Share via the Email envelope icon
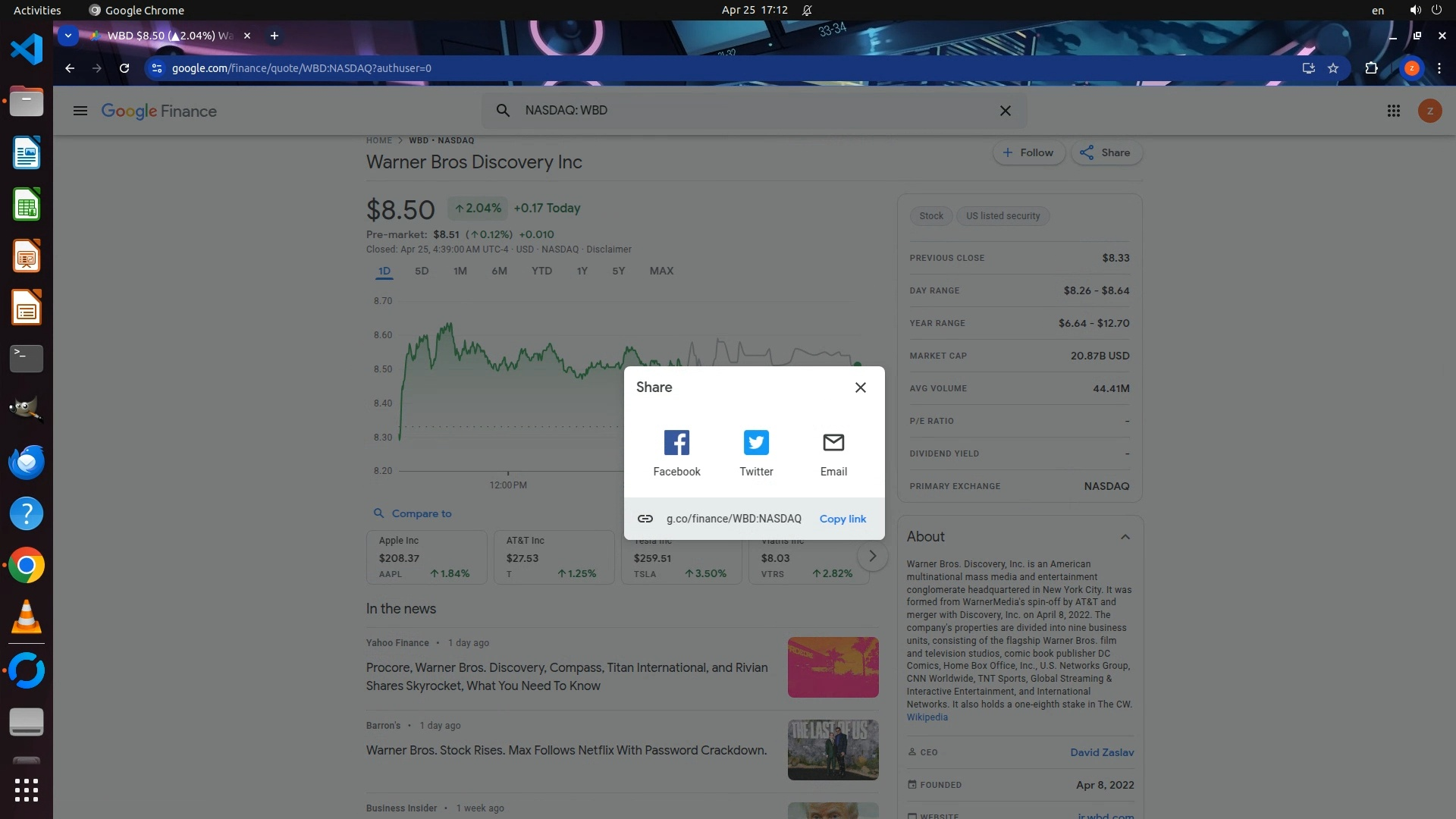This screenshot has height=819, width=1456. [x=833, y=443]
